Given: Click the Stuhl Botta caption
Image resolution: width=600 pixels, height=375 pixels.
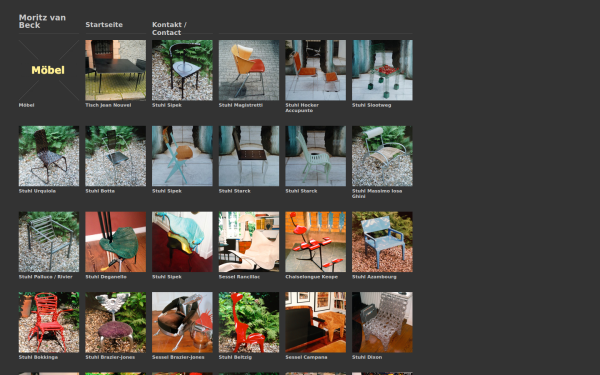Looking at the screenshot, I should pos(100,191).
